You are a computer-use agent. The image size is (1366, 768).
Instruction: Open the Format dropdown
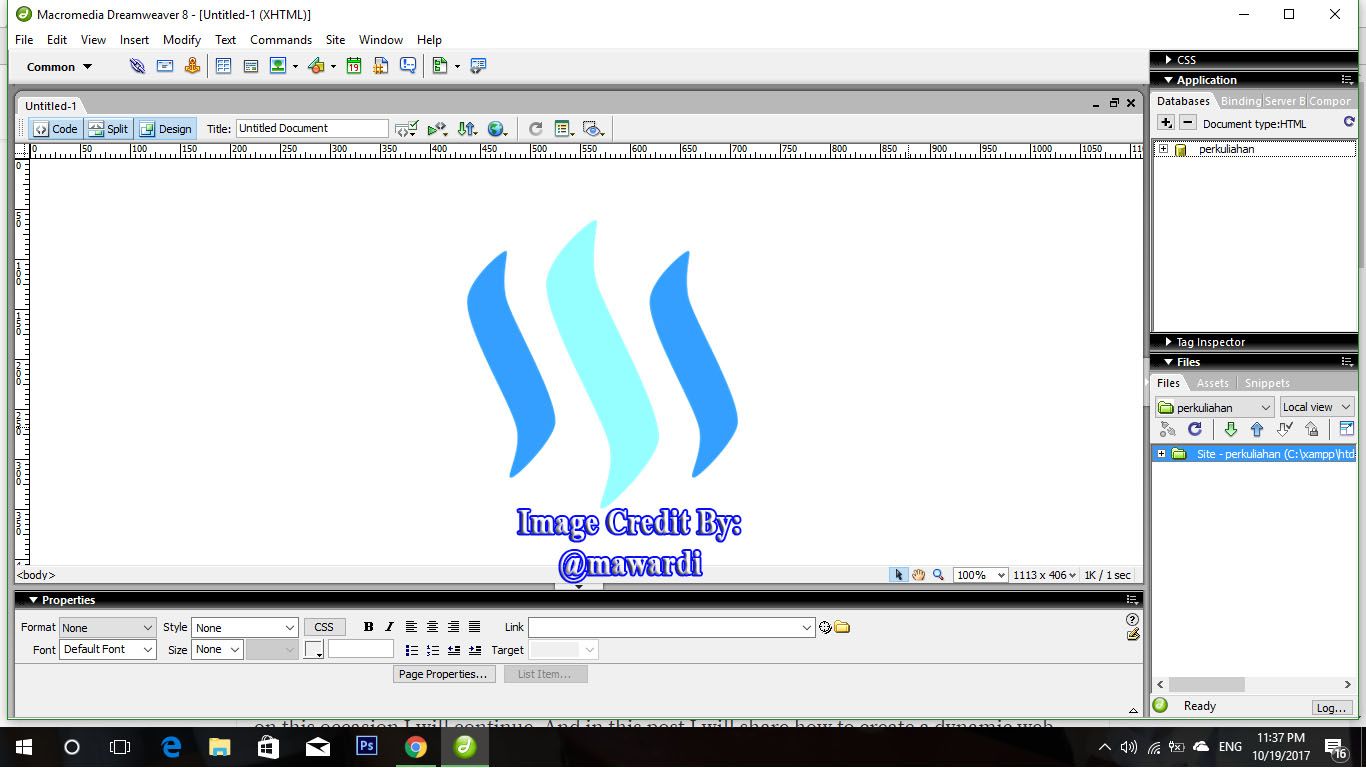coord(107,628)
